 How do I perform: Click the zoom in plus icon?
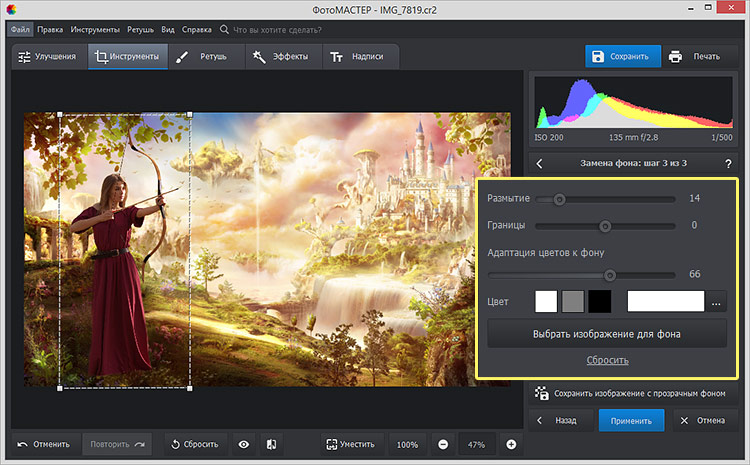pos(511,444)
